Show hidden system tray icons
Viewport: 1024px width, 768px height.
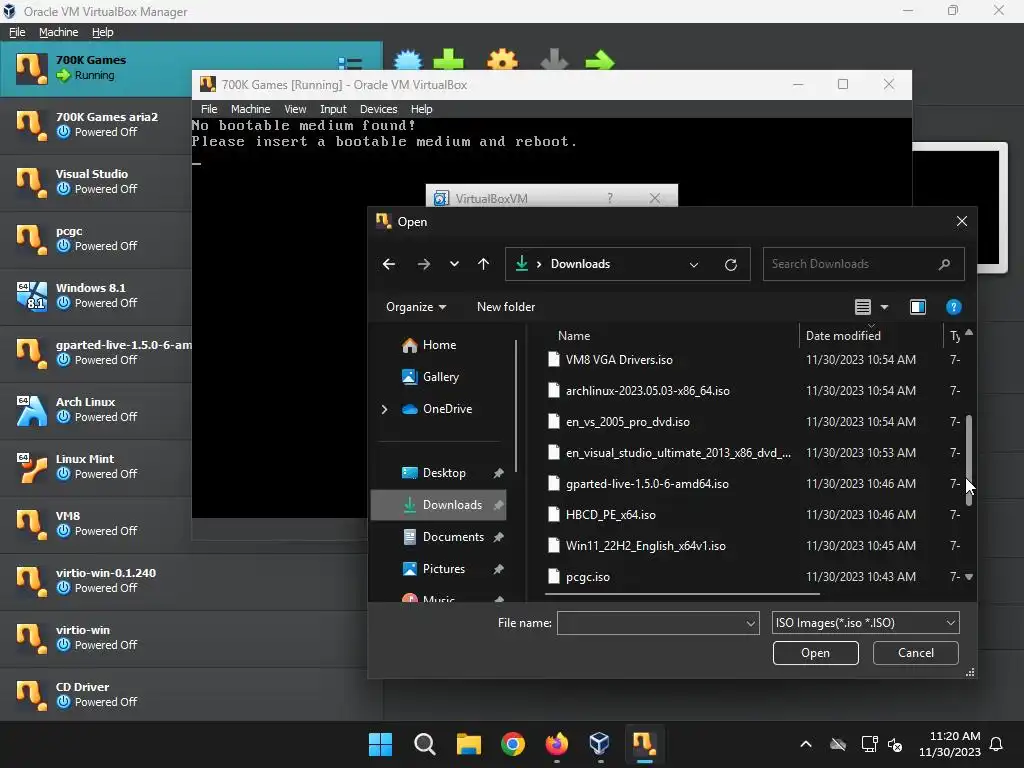806,744
